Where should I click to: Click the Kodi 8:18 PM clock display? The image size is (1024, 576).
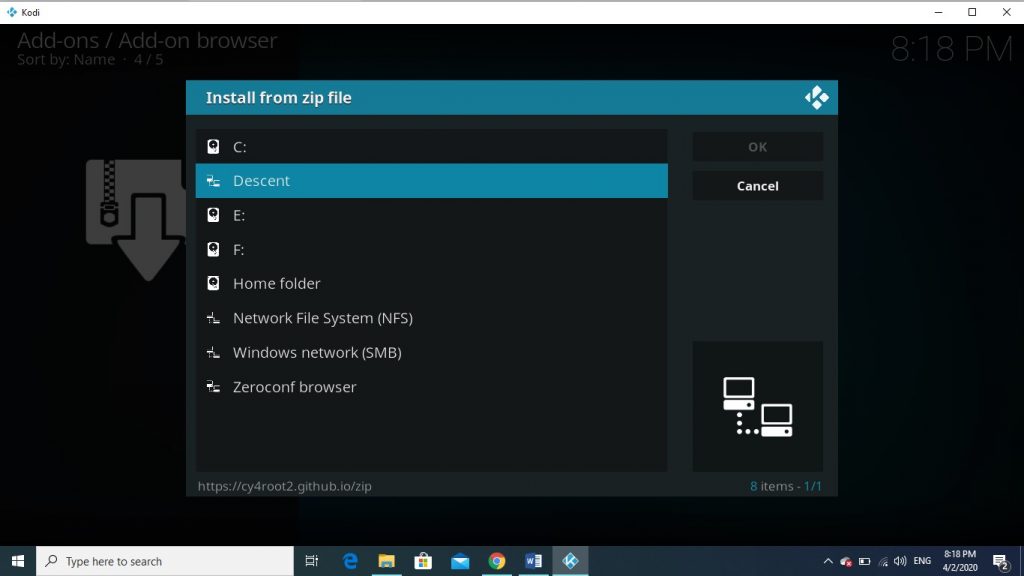(x=952, y=49)
